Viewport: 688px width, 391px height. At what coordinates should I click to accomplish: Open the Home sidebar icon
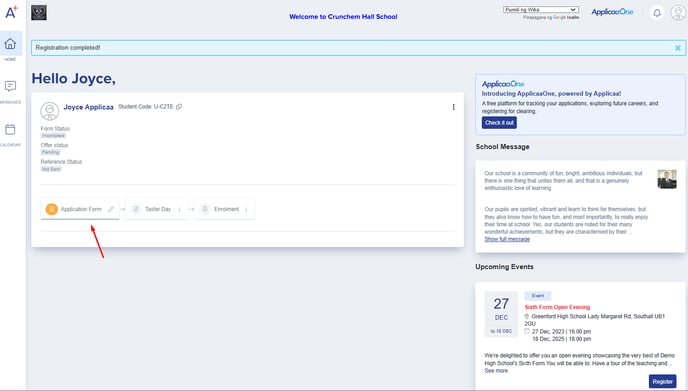(10, 43)
